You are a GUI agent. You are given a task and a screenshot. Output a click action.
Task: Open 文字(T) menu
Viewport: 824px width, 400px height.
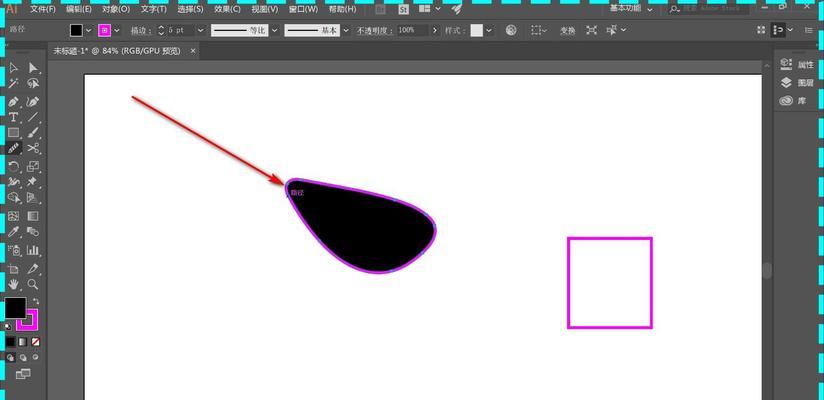(x=154, y=9)
